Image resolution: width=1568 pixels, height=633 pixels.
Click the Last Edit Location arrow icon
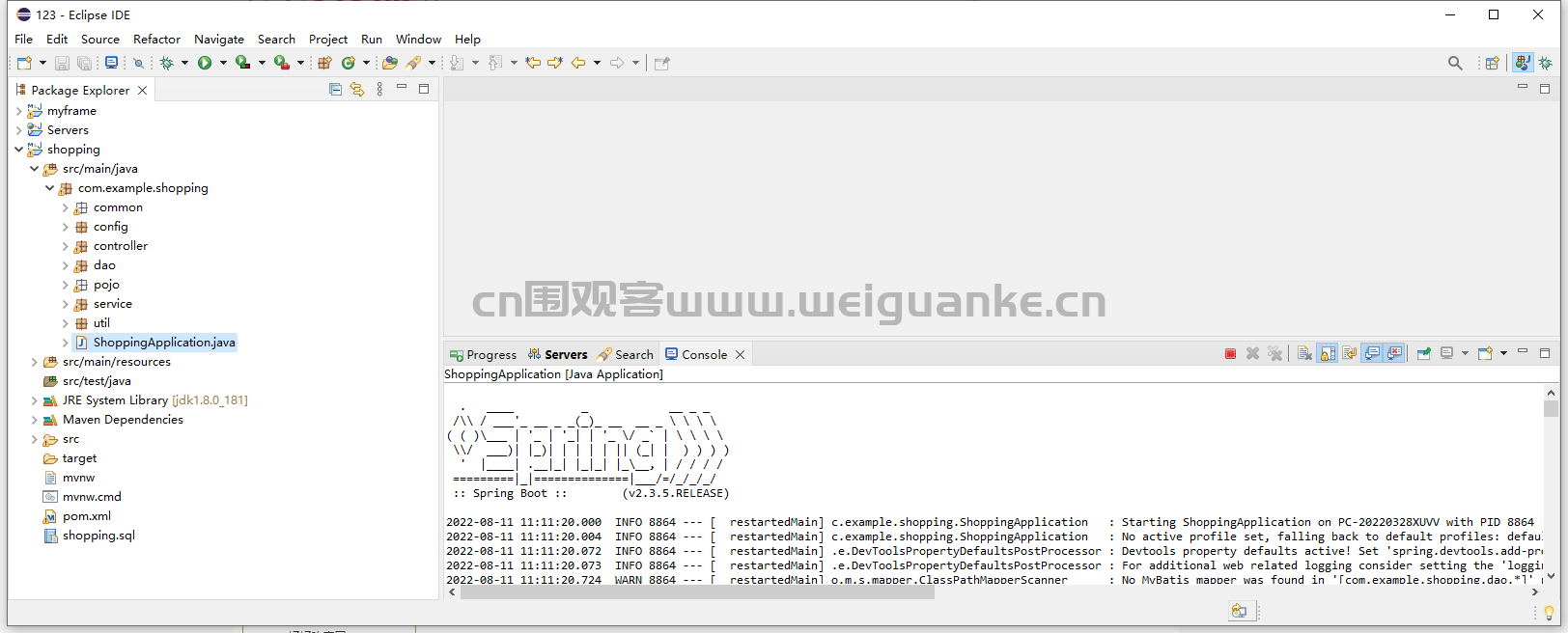(x=533, y=63)
